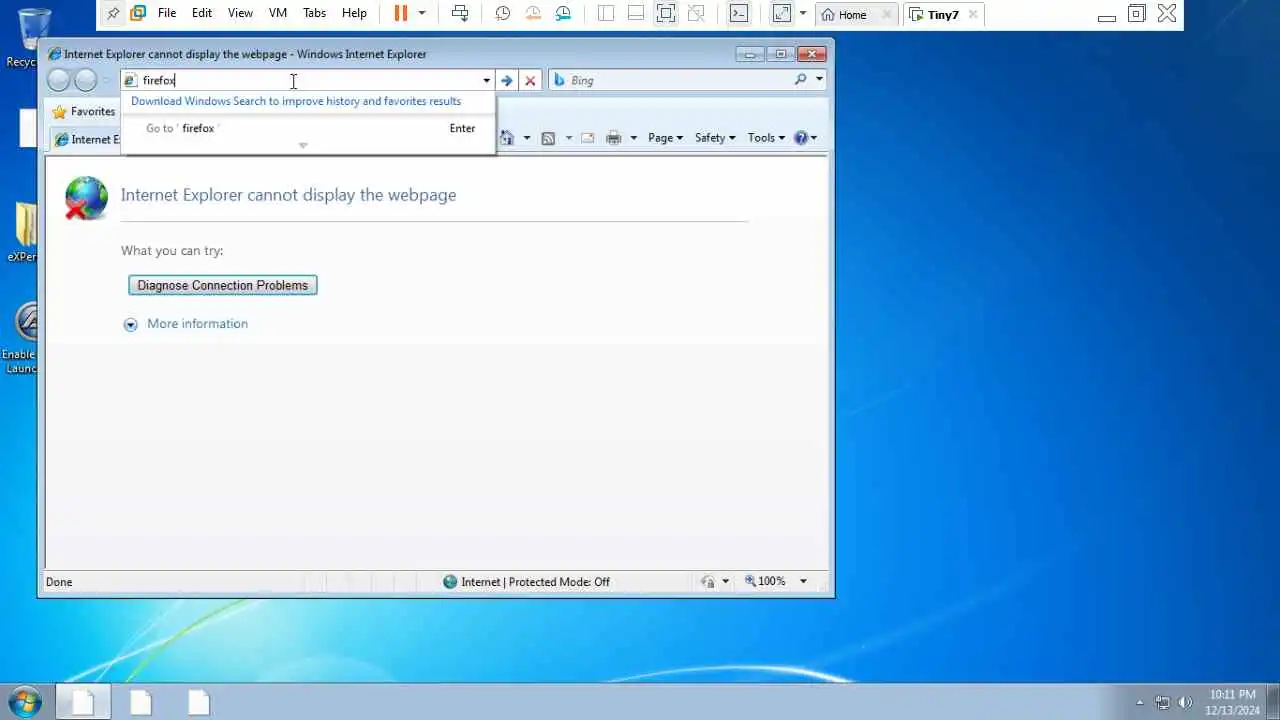
Task: Open the VMware View menu
Action: [240, 13]
